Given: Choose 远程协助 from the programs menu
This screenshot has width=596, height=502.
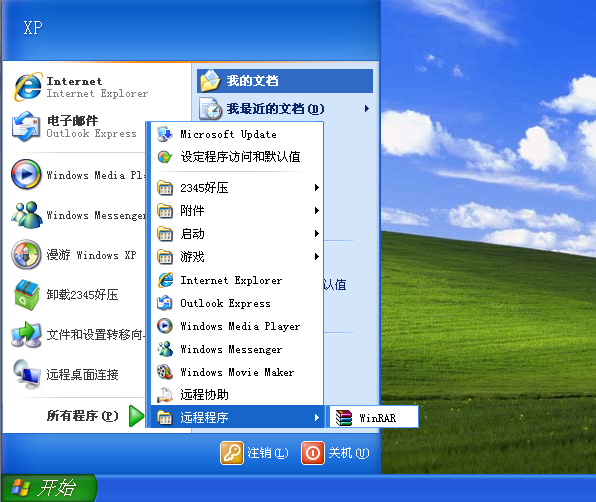Looking at the screenshot, I should click(237, 395).
